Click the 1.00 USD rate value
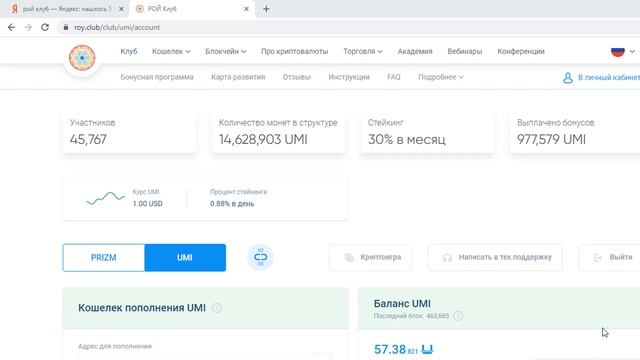 tap(147, 204)
